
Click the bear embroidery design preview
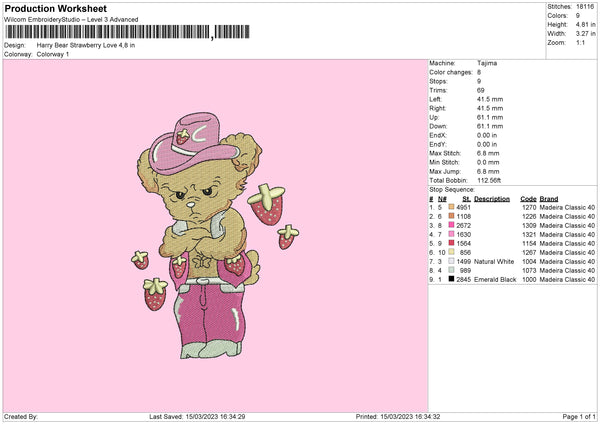pos(214,235)
